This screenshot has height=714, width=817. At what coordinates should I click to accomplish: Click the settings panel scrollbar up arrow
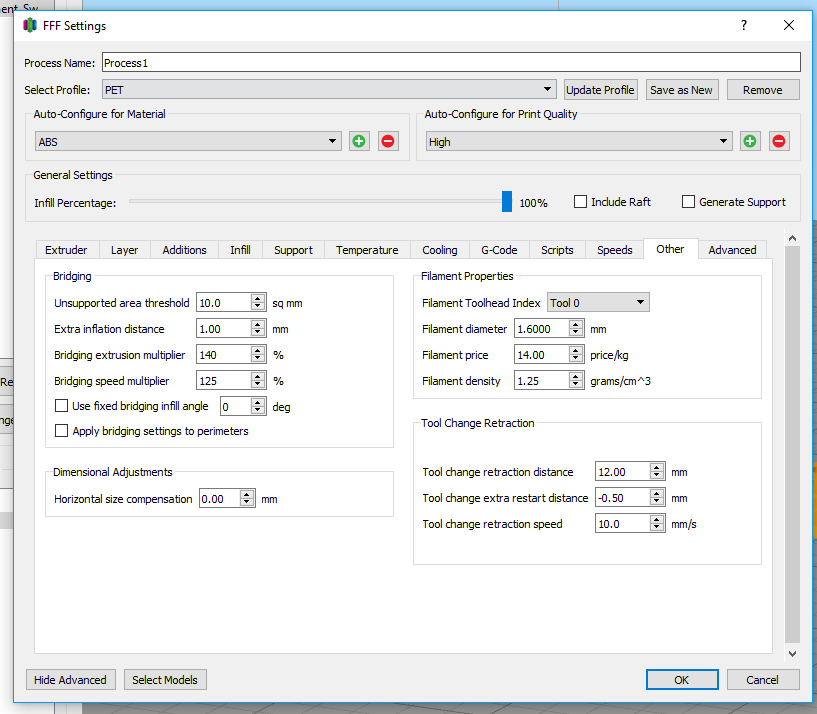coord(793,238)
